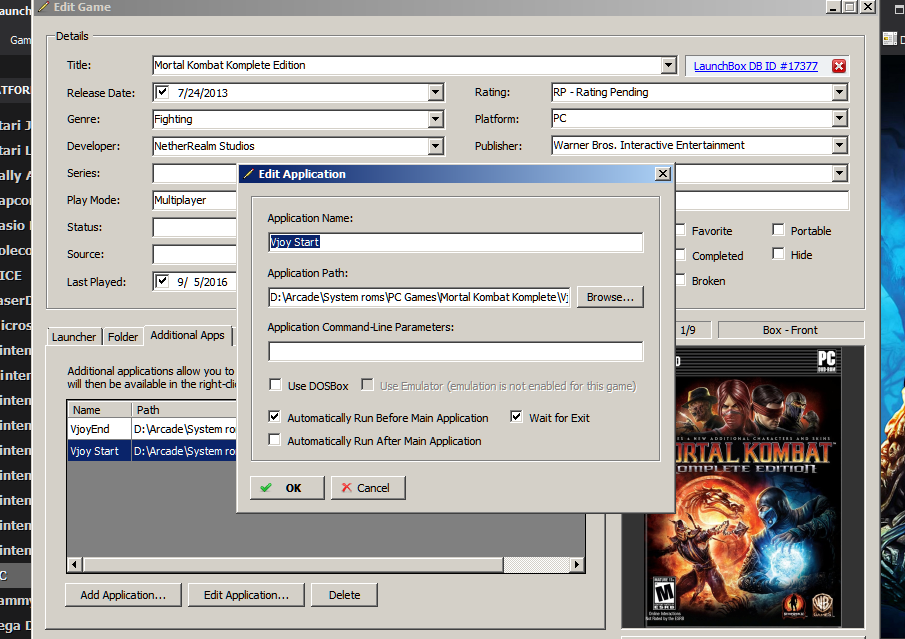
Task: Check the Broken checkbox
Action: click(x=680, y=280)
